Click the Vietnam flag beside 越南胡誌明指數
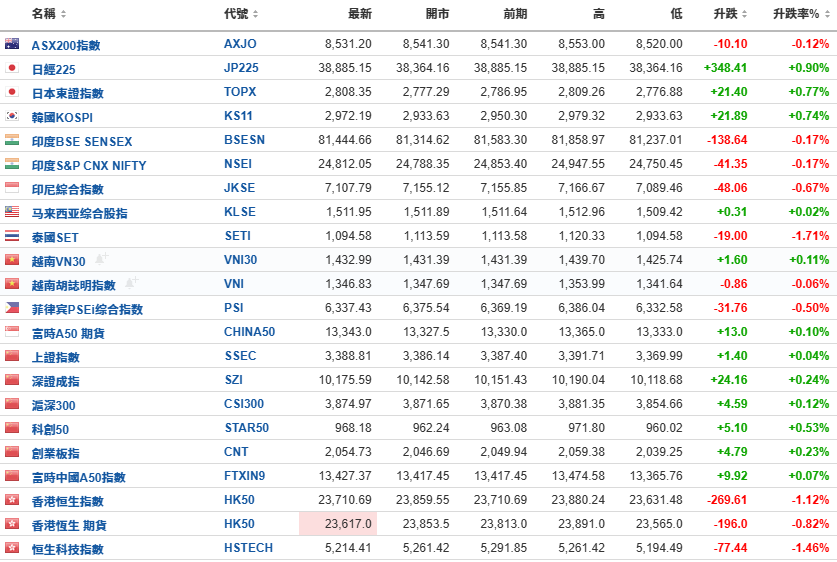 [12, 284]
